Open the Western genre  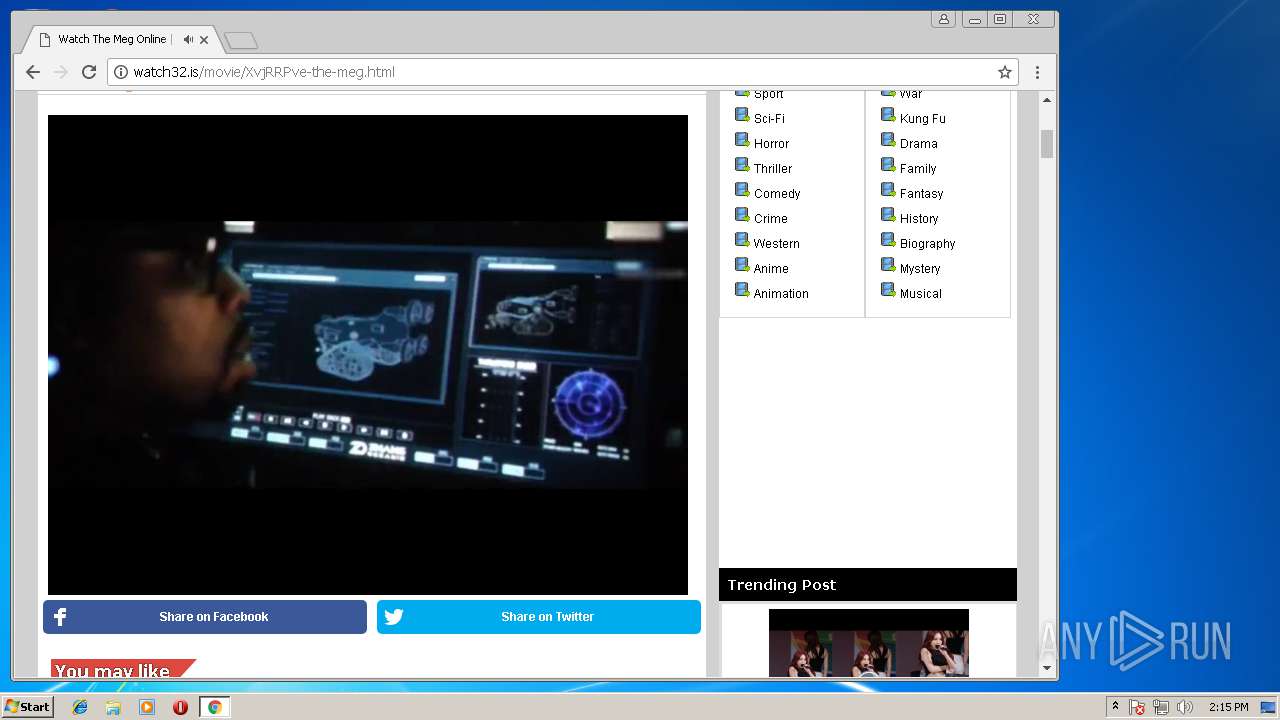pyautogui.click(x=777, y=243)
